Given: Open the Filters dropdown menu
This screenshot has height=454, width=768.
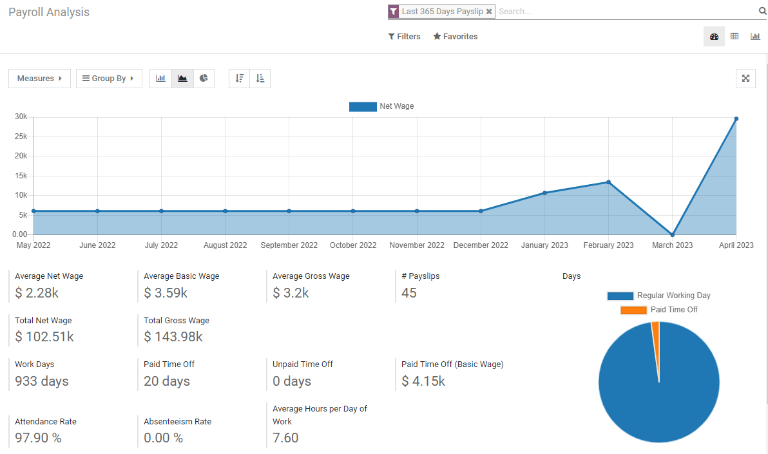Looking at the screenshot, I should 404,36.
